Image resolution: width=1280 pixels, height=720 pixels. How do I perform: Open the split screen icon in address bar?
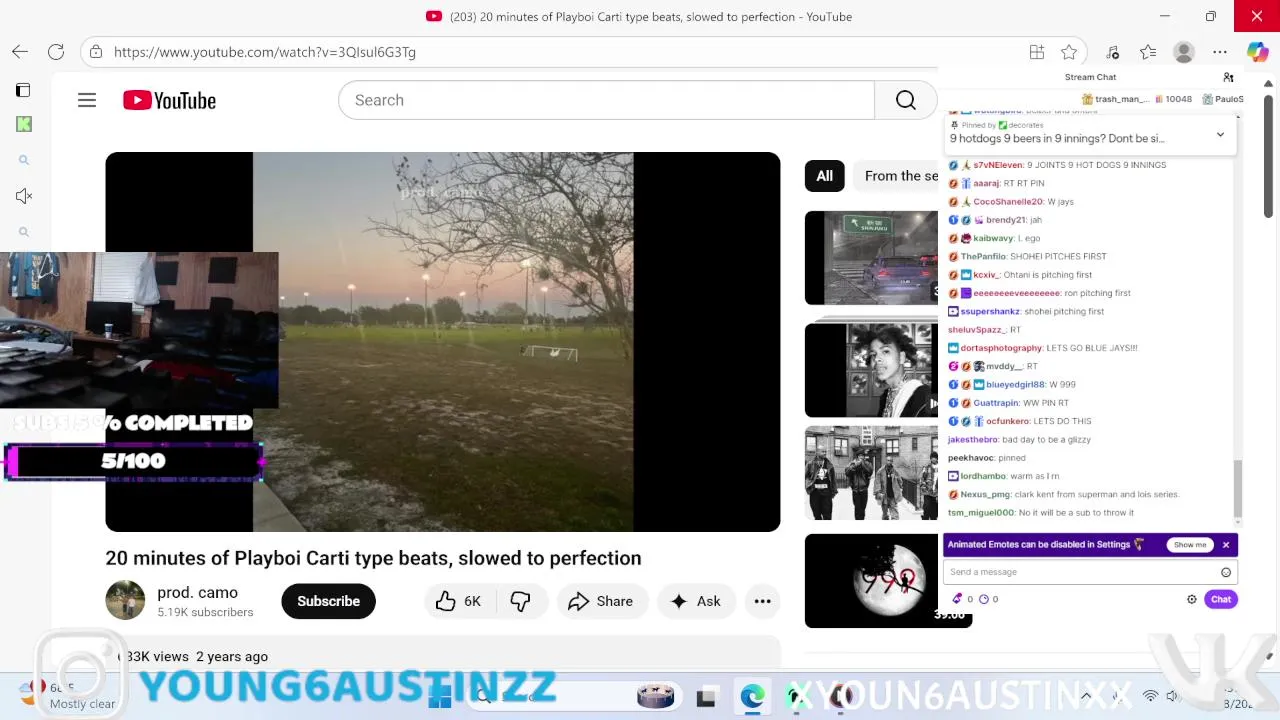point(1037,52)
